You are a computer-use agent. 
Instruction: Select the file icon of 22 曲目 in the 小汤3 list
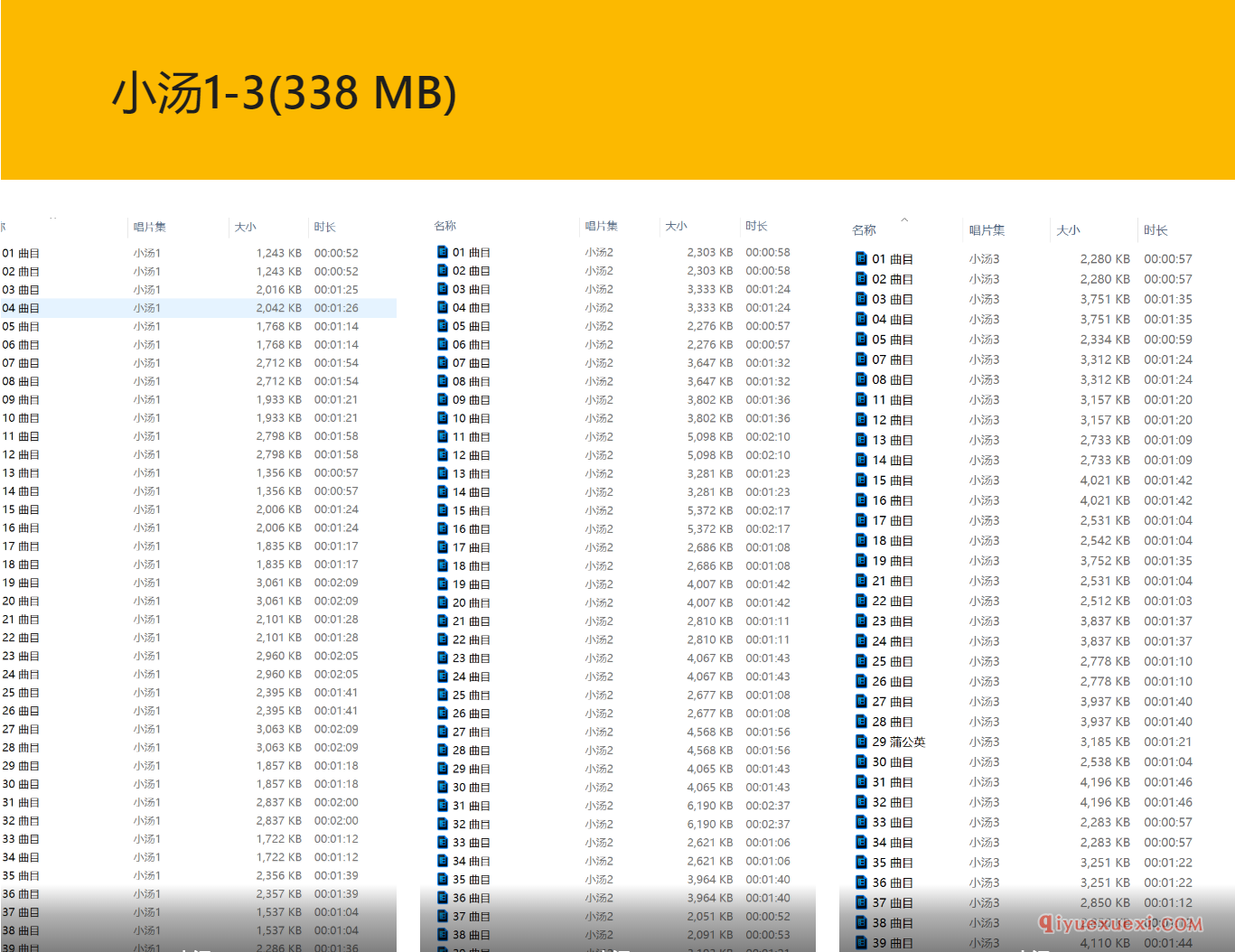point(861,601)
